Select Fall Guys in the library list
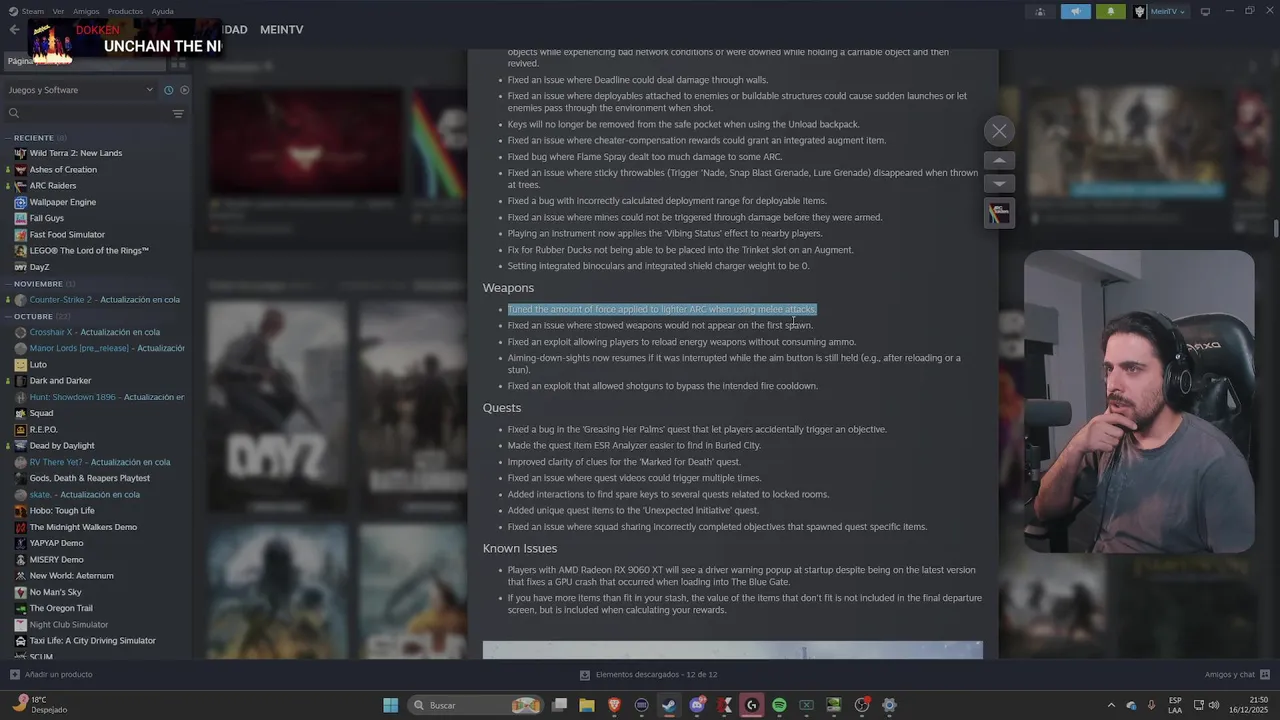 (47, 218)
